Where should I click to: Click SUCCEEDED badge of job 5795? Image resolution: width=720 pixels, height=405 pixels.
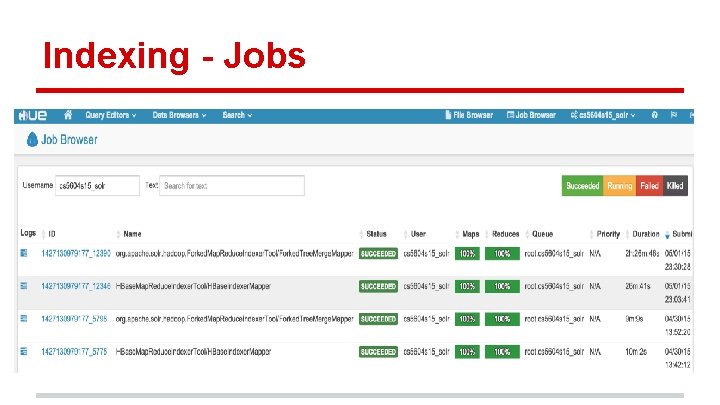pos(378,319)
